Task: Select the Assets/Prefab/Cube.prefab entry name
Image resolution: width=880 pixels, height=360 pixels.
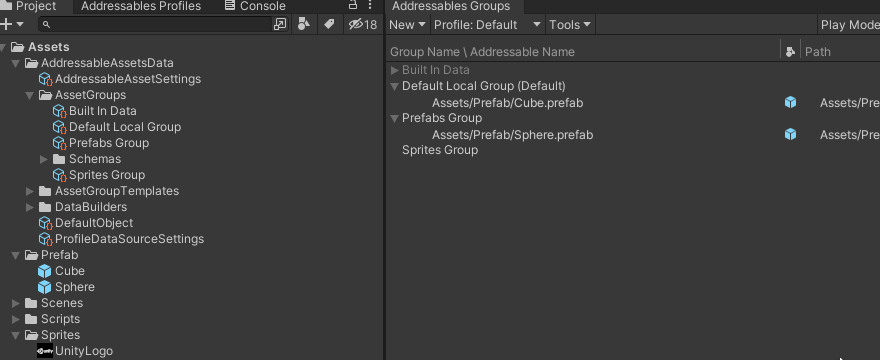Action: 507,103
